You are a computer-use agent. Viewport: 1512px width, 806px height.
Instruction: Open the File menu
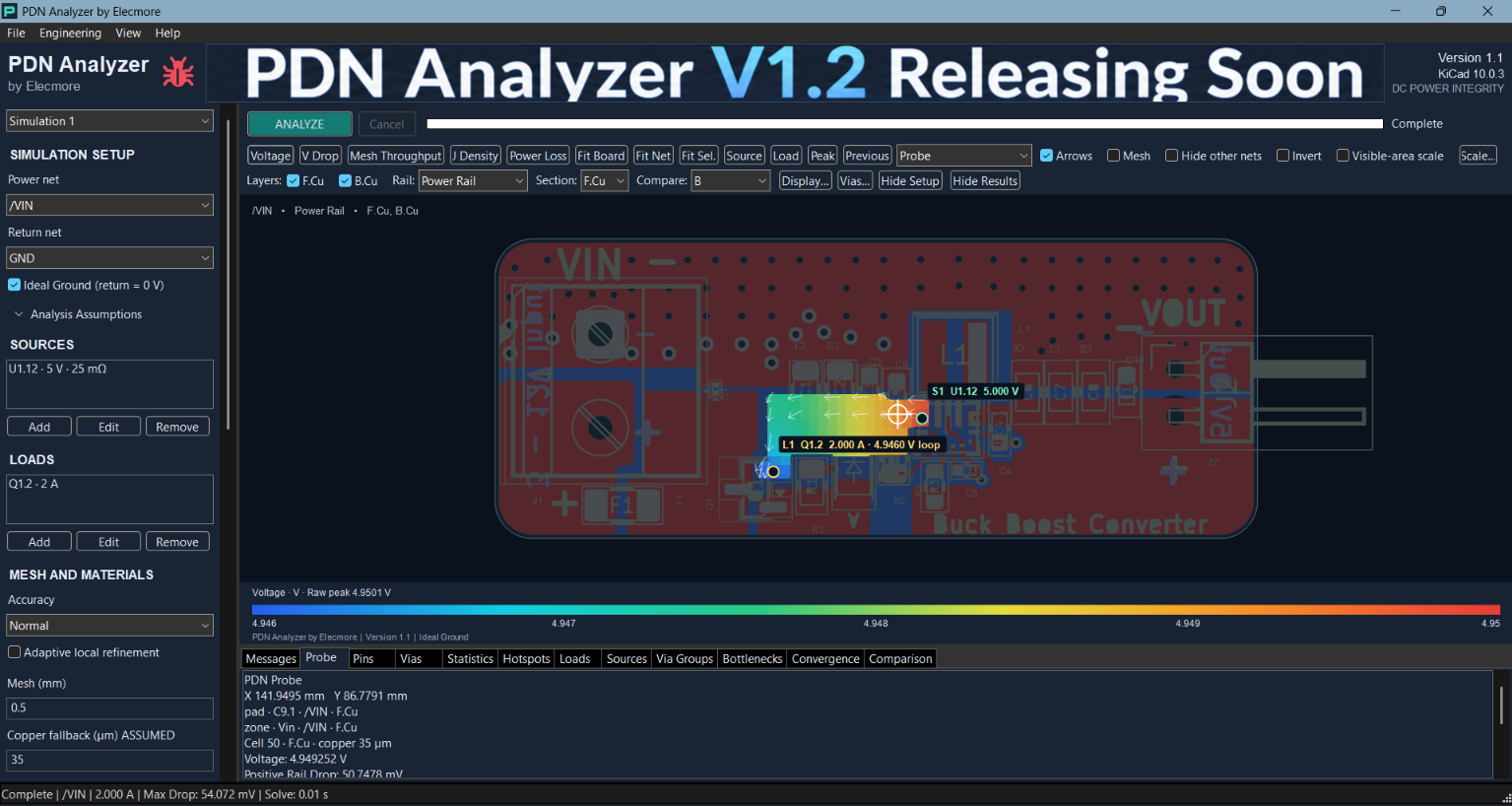coord(16,33)
